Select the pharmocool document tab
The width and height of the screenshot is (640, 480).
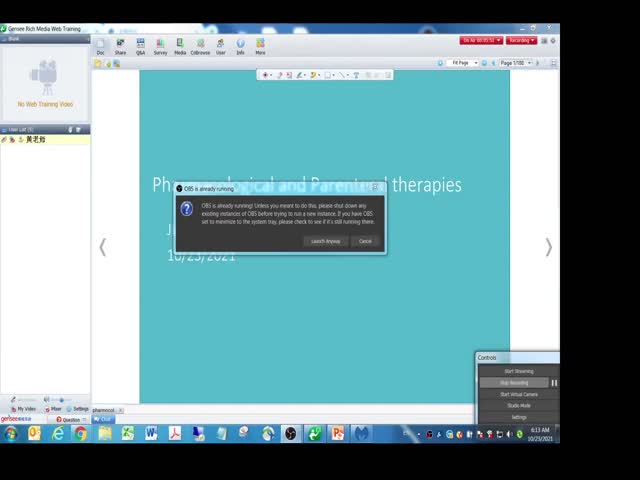click(104, 410)
